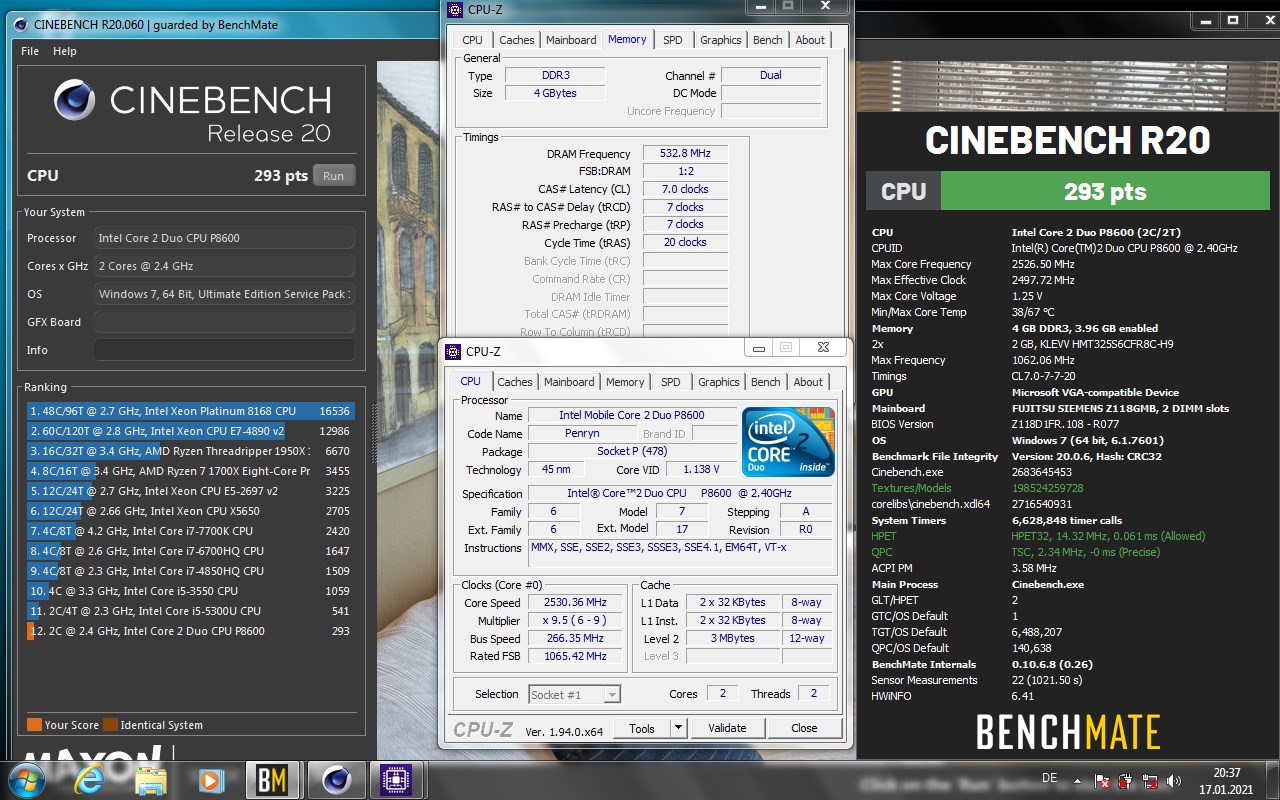Click the Multiplier value x 9.5 ( 6 - 9 )
The width and height of the screenshot is (1280, 800).
[x=576, y=621]
